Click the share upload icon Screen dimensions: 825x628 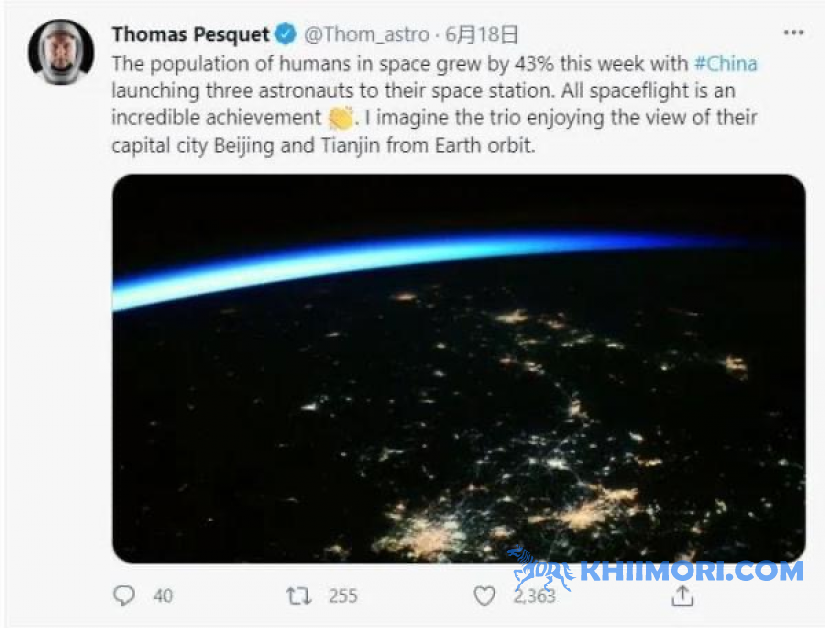coord(682,595)
